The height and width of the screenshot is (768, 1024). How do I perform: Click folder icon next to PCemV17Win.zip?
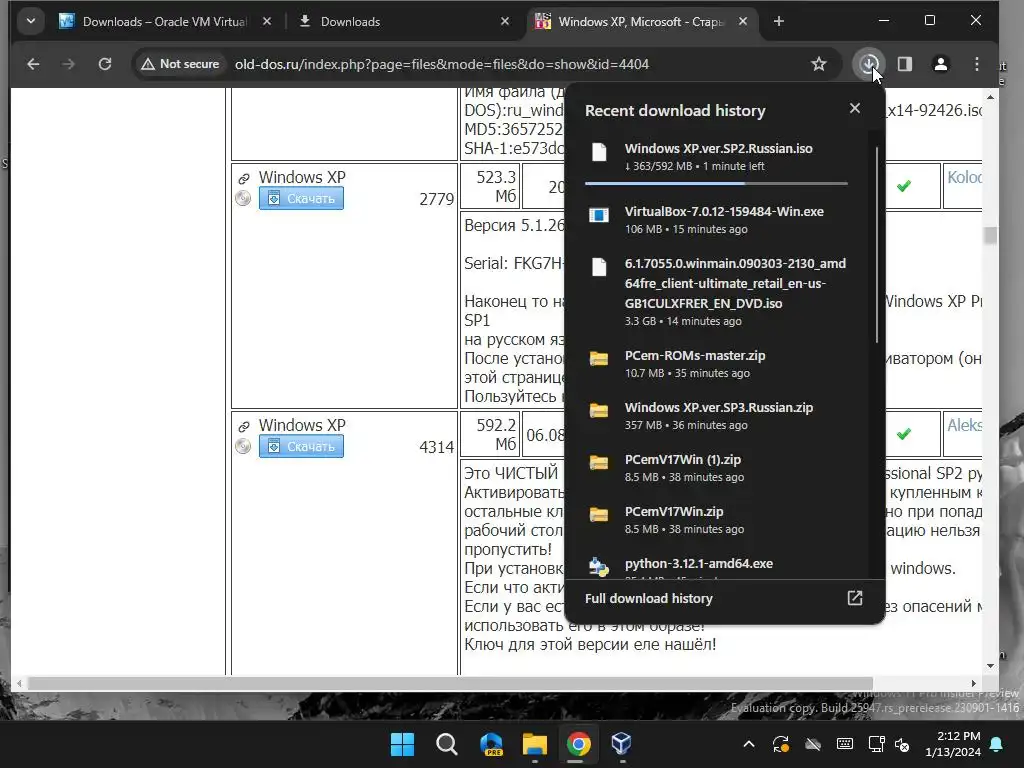(x=599, y=515)
